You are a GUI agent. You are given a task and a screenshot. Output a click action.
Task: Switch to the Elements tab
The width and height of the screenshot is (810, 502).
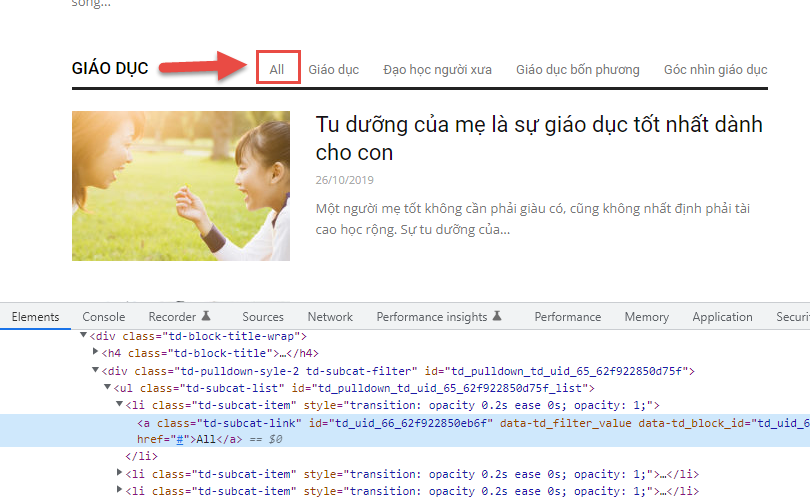click(35, 317)
